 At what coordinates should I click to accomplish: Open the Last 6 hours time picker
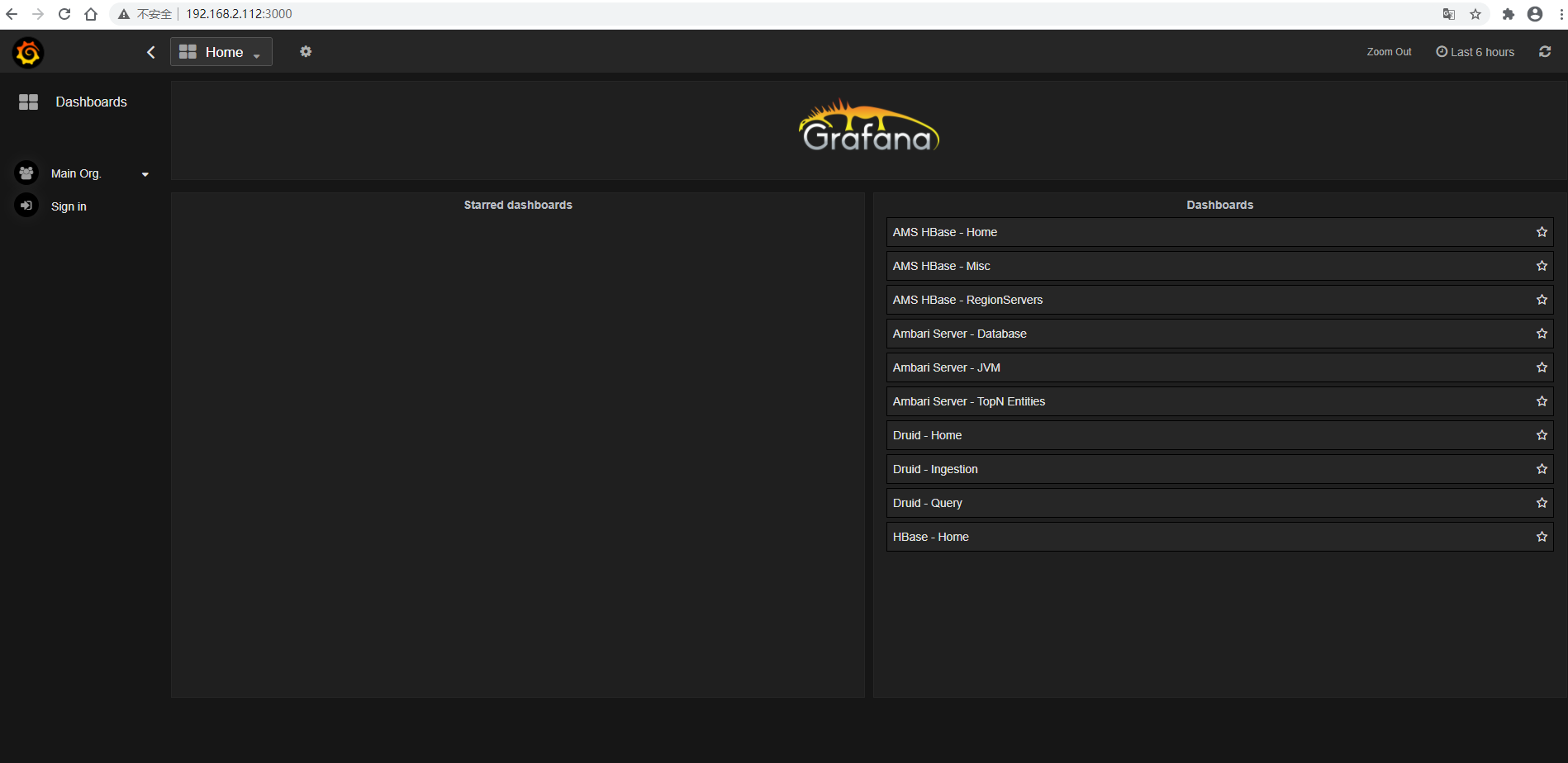pyautogui.click(x=1475, y=52)
